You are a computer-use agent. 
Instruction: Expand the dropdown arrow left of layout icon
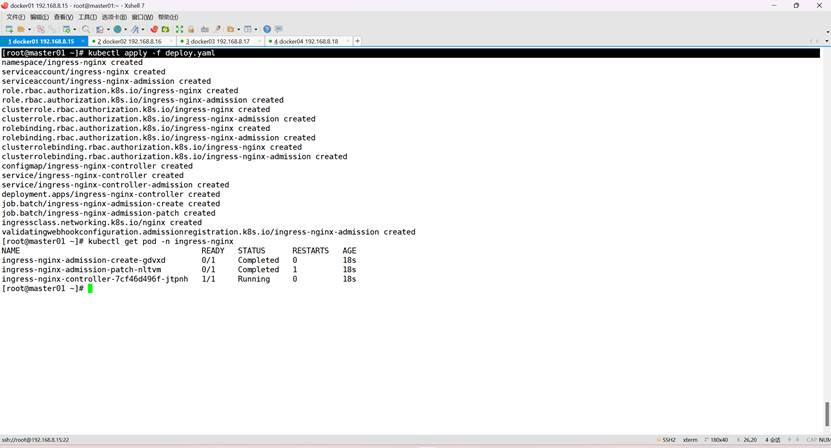238,29
